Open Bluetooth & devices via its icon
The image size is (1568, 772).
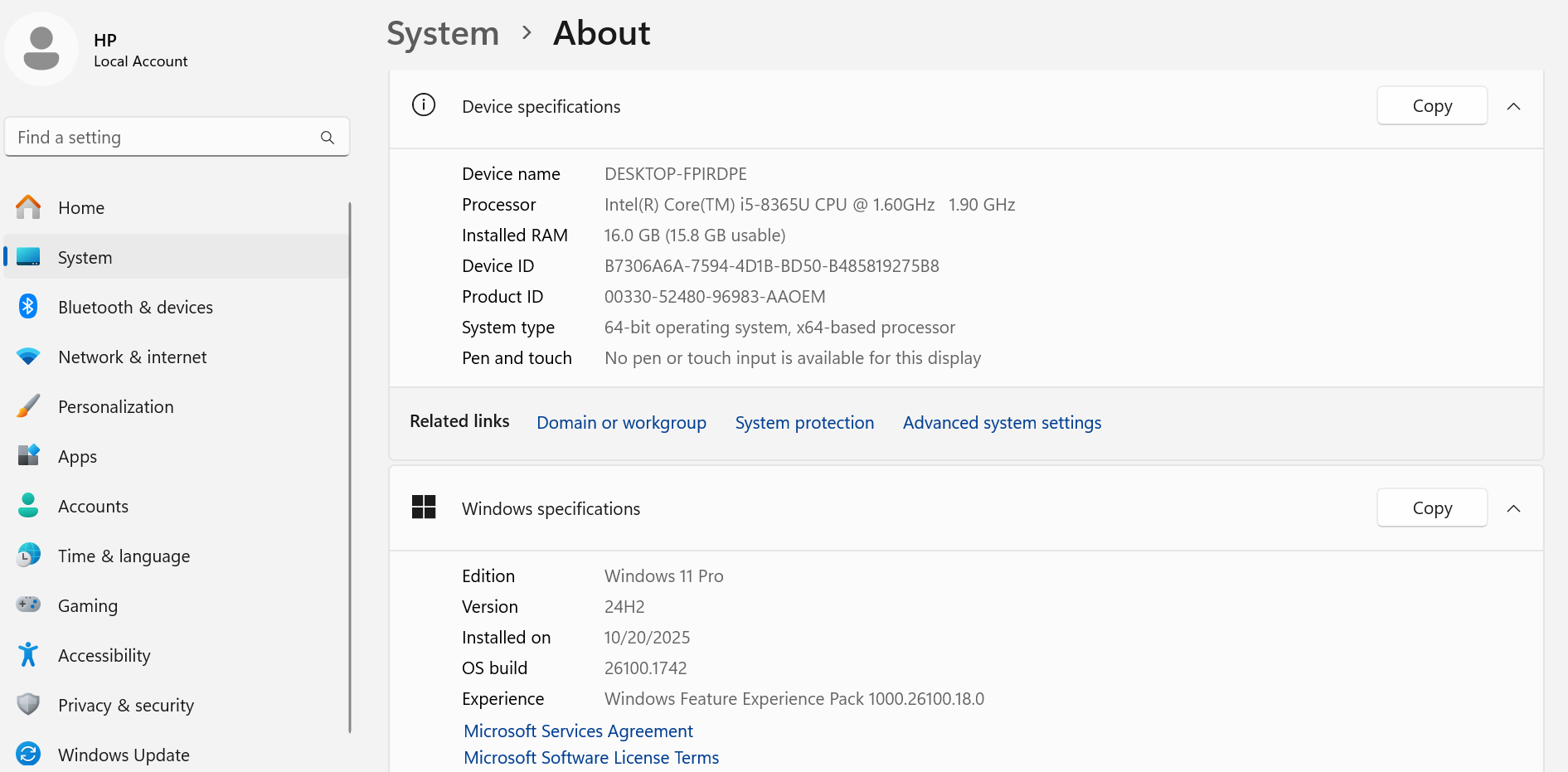point(28,307)
